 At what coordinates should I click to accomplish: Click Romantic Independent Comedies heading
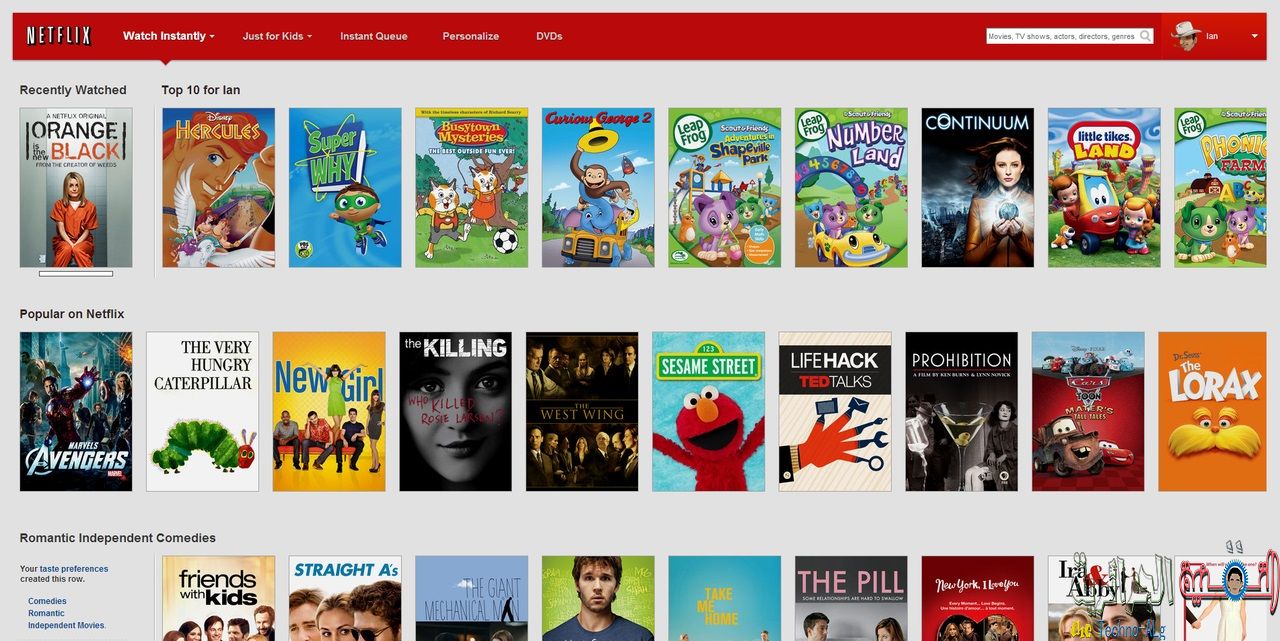click(118, 538)
